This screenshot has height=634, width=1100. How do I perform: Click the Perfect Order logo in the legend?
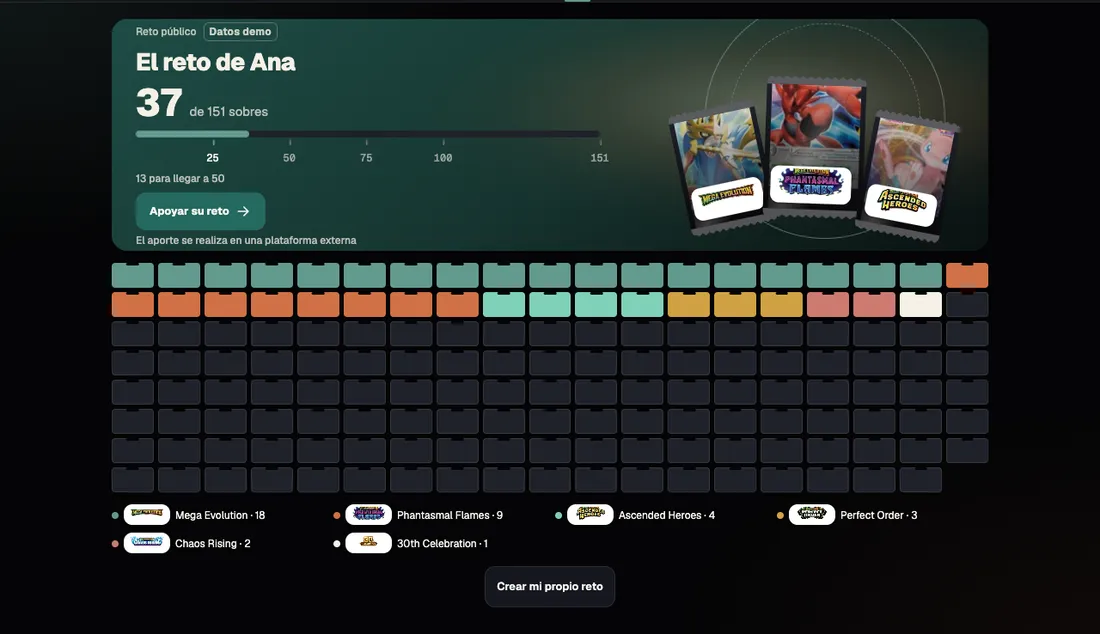click(x=812, y=515)
